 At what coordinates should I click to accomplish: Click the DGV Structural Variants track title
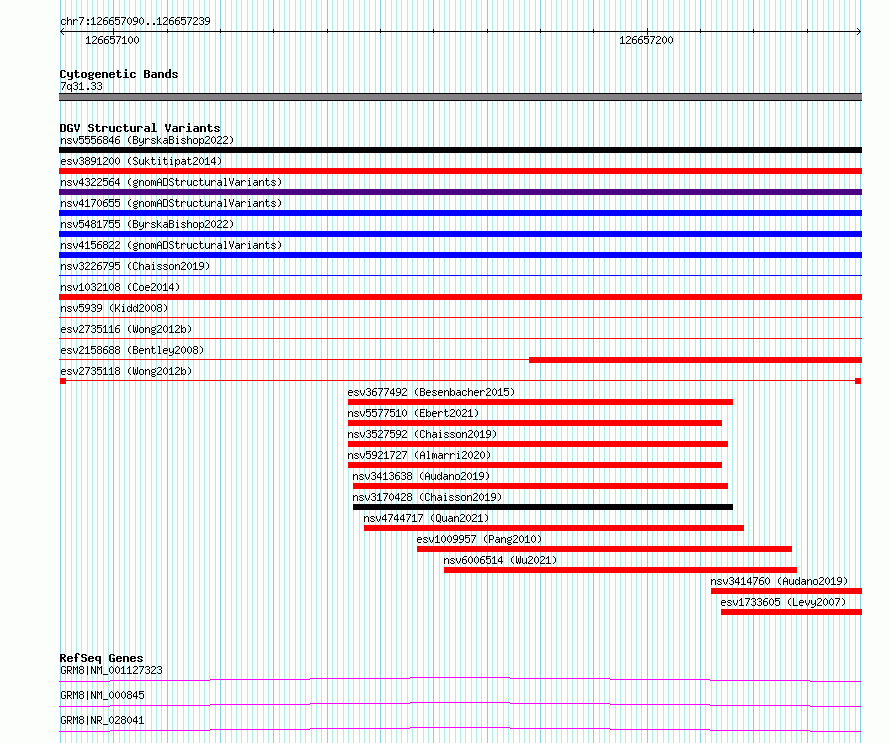point(140,128)
